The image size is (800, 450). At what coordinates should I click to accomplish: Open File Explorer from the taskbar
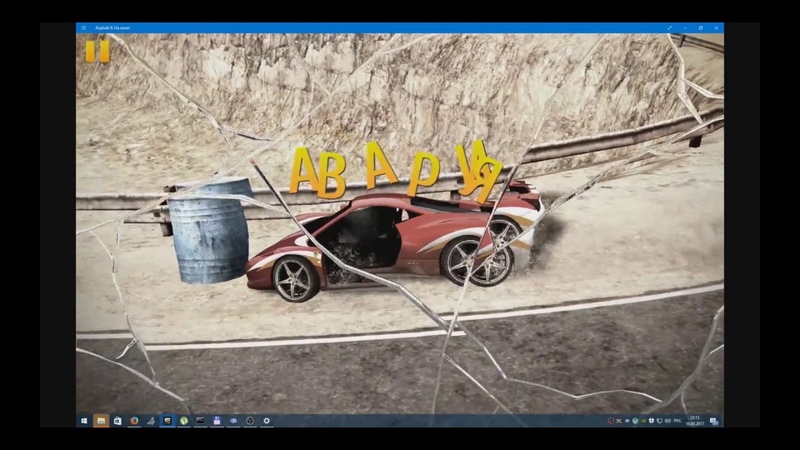click(101, 421)
